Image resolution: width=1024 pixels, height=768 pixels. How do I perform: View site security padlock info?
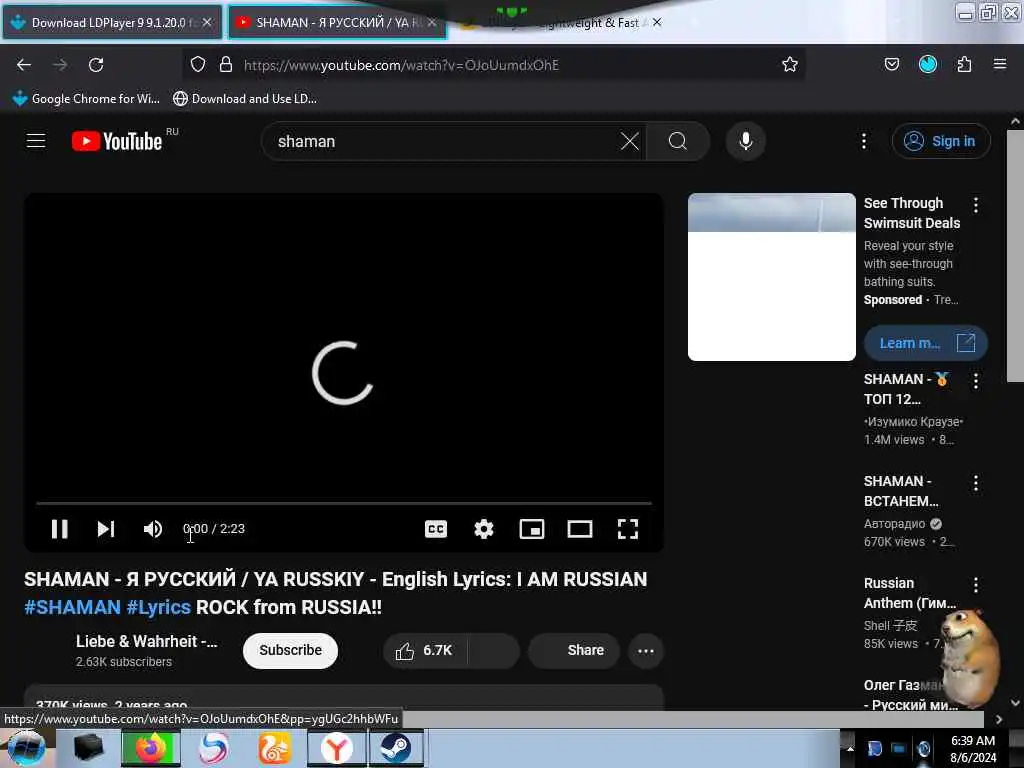[226, 65]
